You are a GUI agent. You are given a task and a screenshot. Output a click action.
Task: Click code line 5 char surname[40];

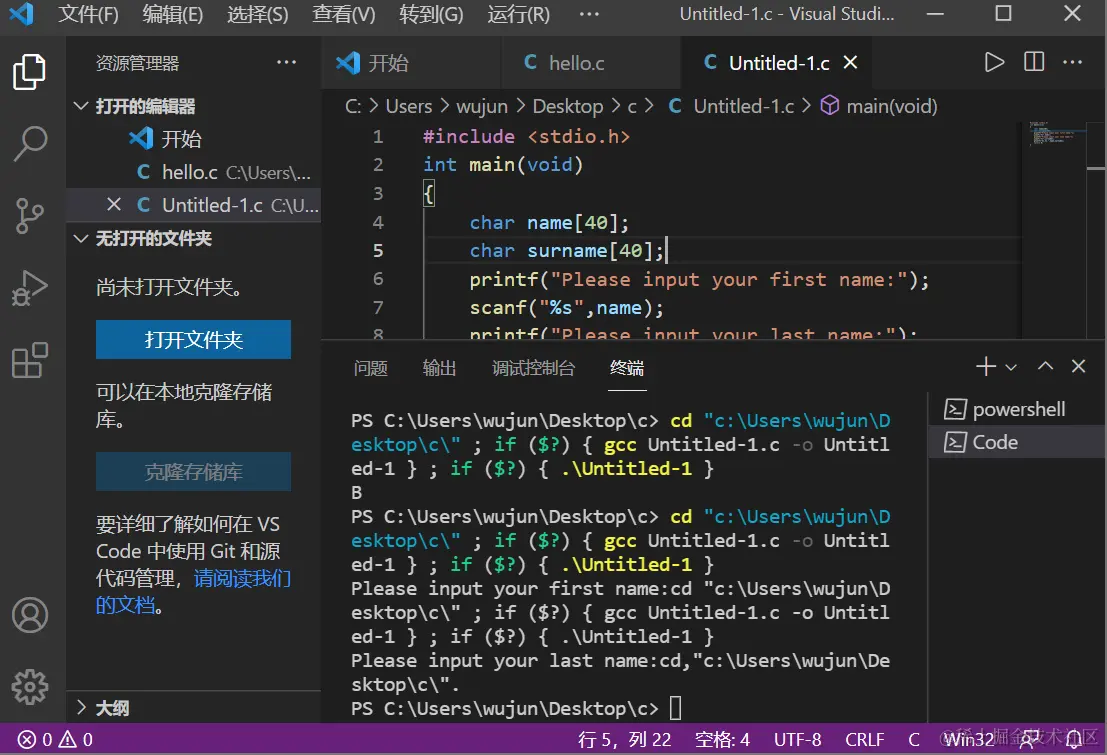point(567,251)
